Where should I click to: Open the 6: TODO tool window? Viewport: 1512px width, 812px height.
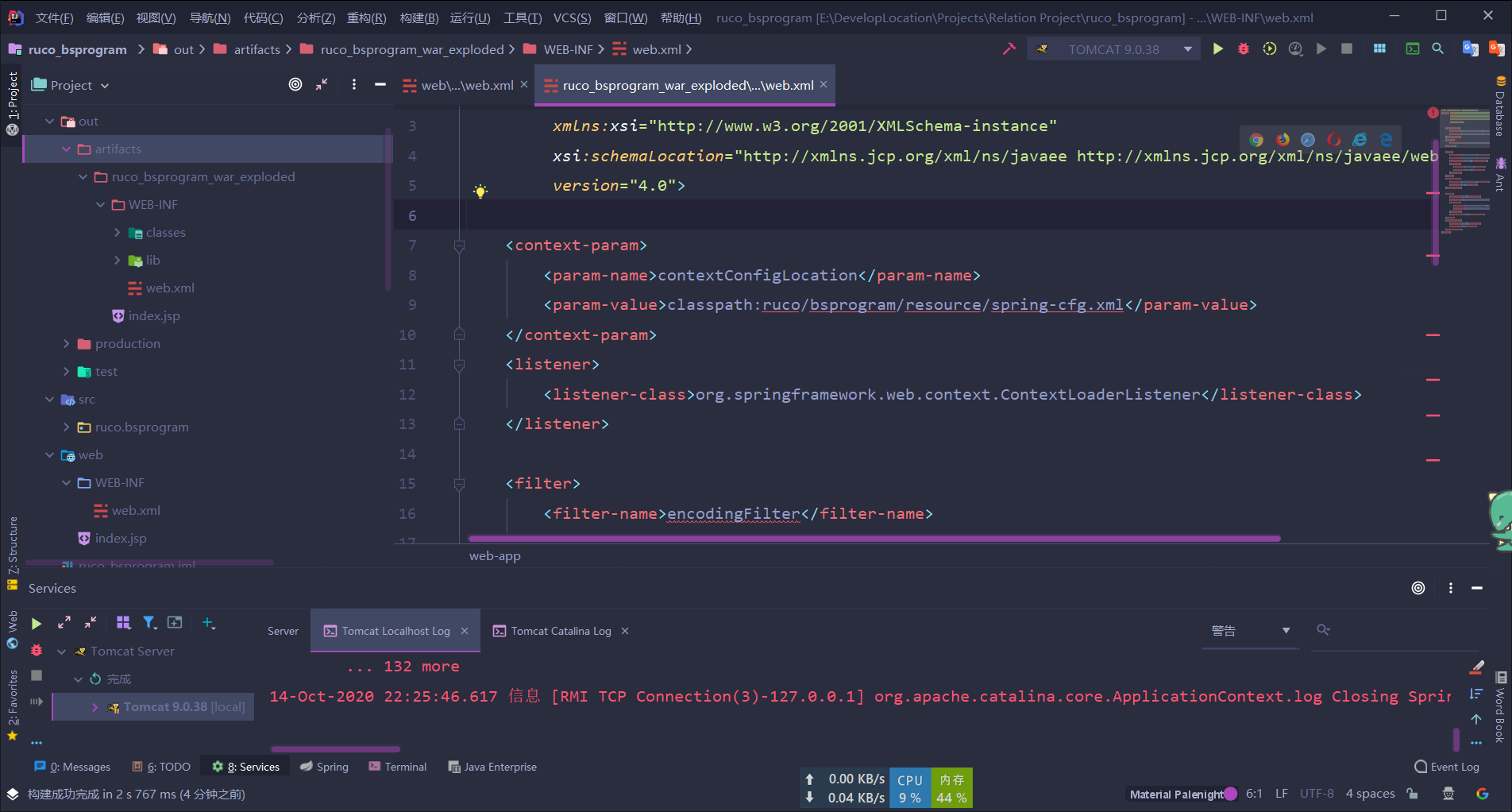coord(161,767)
